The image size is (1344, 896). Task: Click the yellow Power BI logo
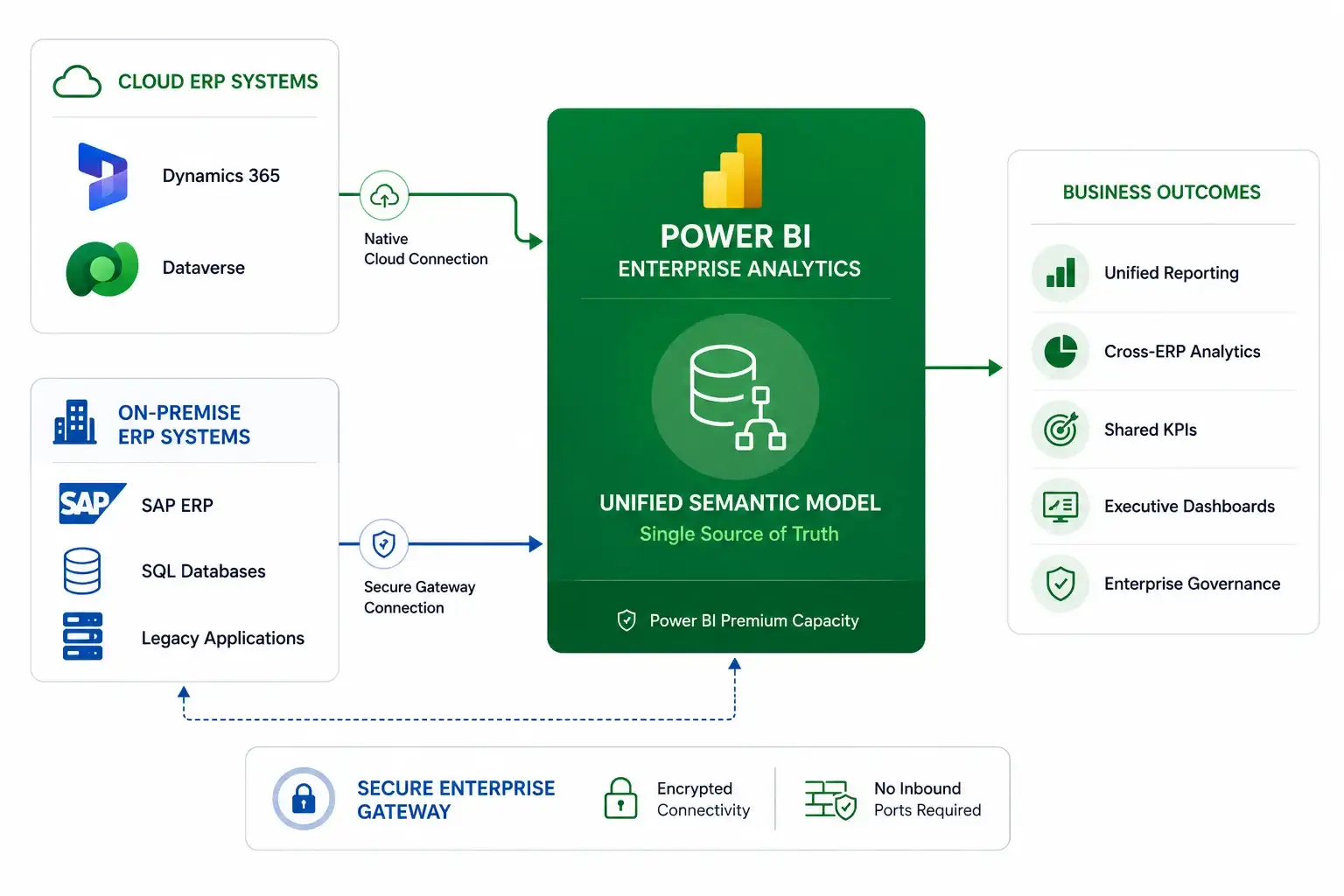pyautogui.click(x=733, y=171)
